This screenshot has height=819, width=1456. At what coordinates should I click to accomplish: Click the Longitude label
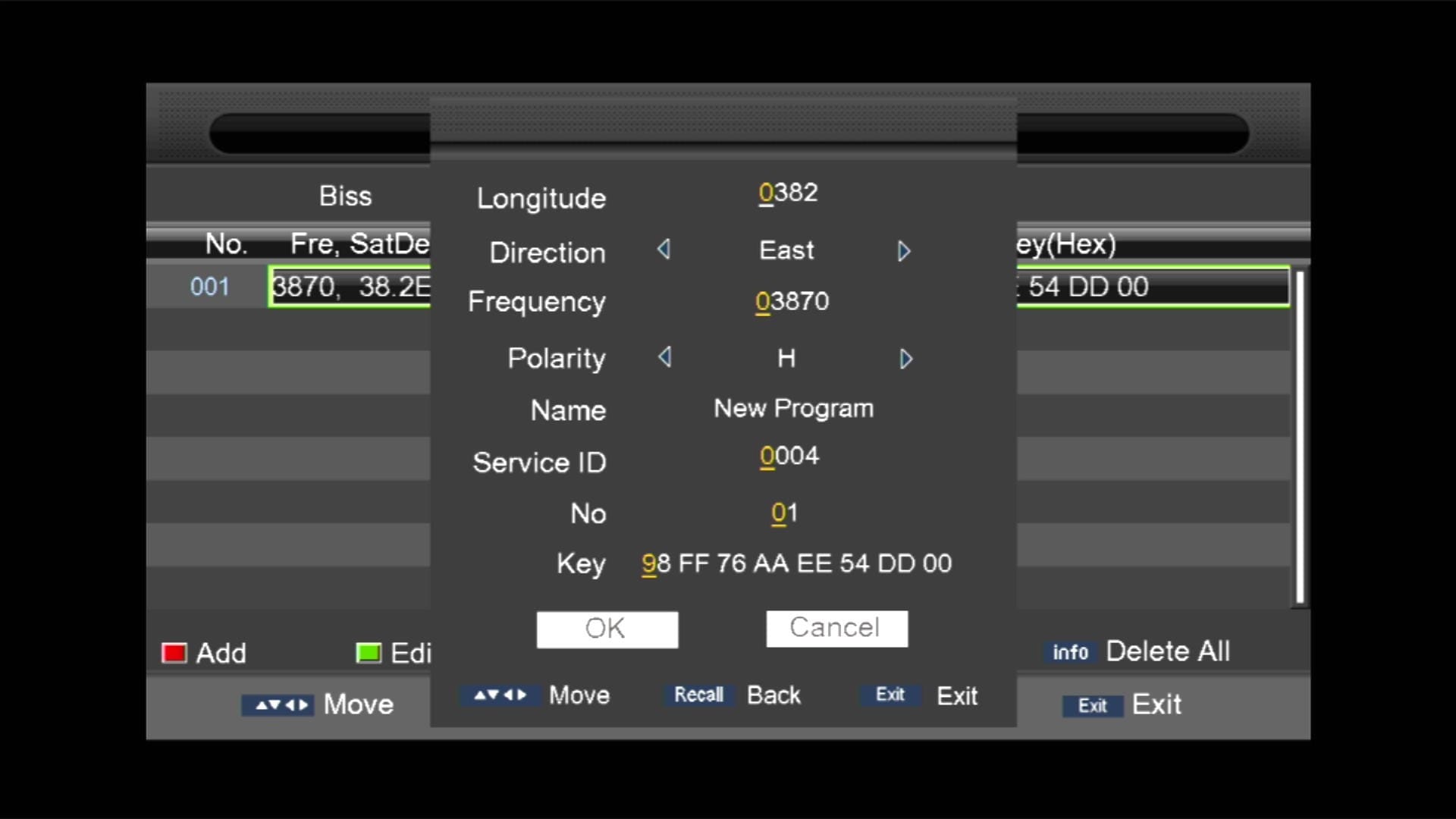[541, 199]
